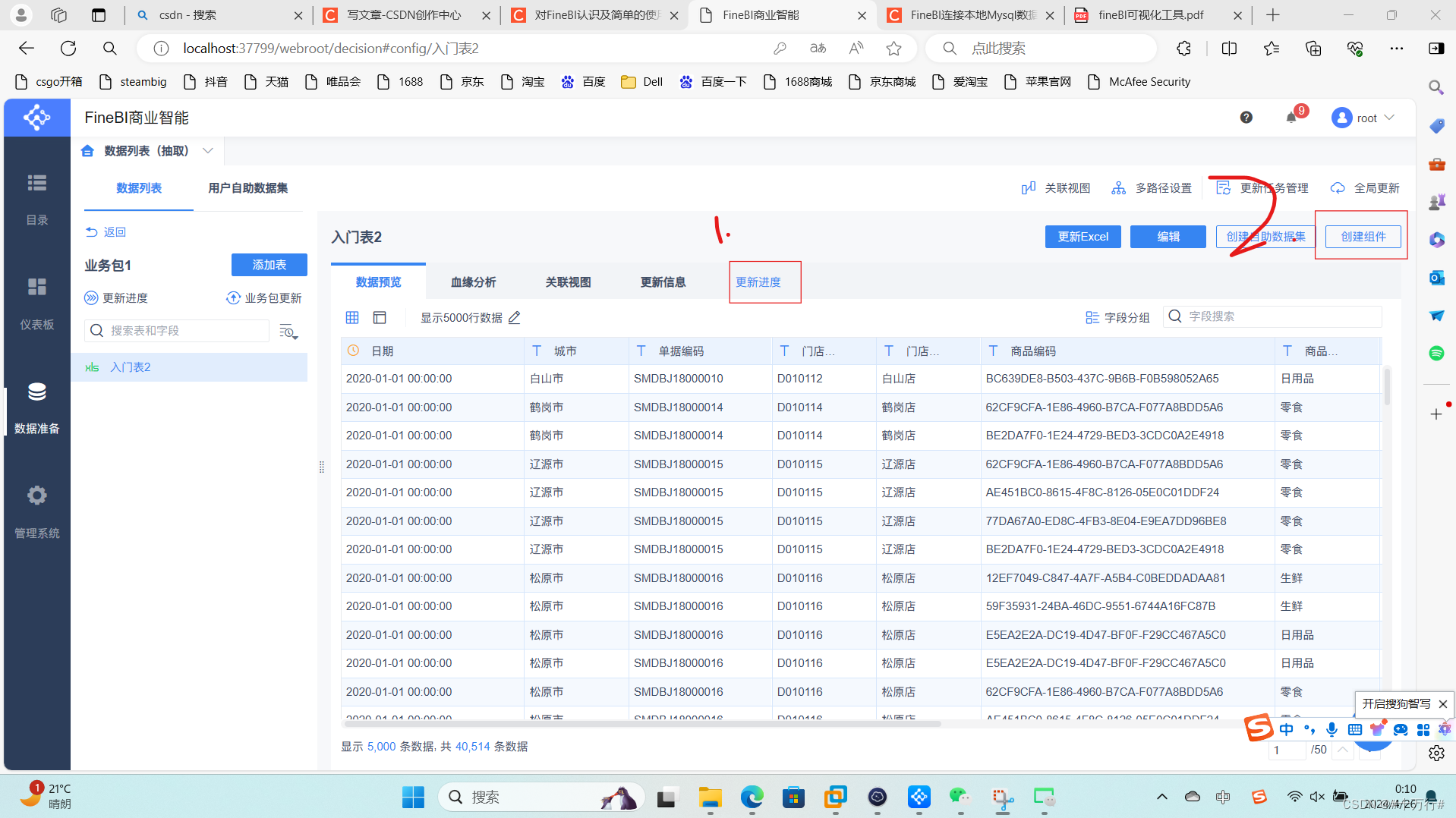The height and width of the screenshot is (818, 1456).
Task: Select the 数据预览 tab
Action: [x=378, y=282]
